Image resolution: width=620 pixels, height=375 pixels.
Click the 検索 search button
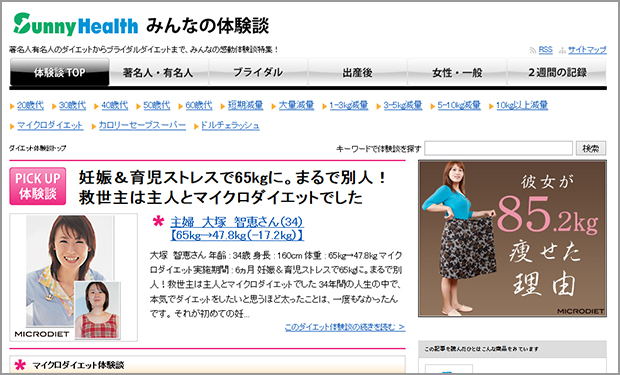click(591, 148)
